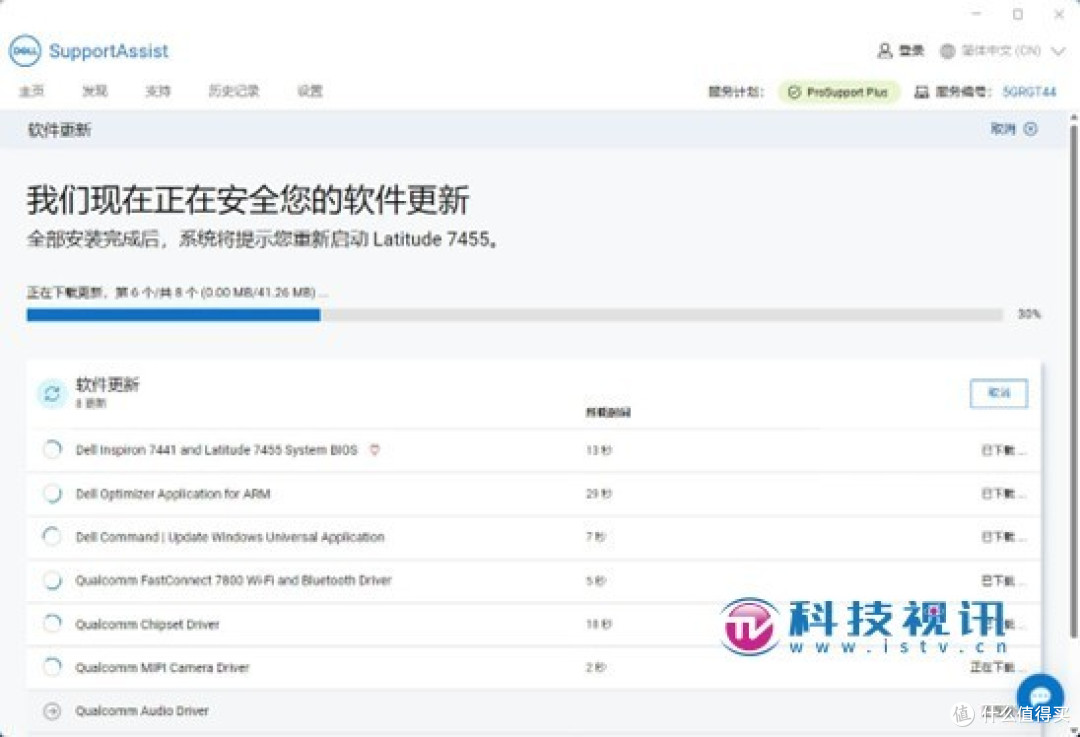Click 13 秒 time for System BIOS
The height and width of the screenshot is (737, 1080).
pos(599,450)
